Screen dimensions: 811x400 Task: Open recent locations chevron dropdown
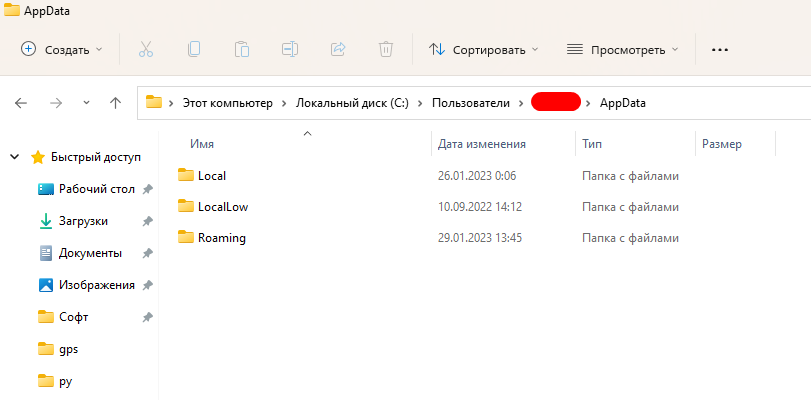click(86, 102)
